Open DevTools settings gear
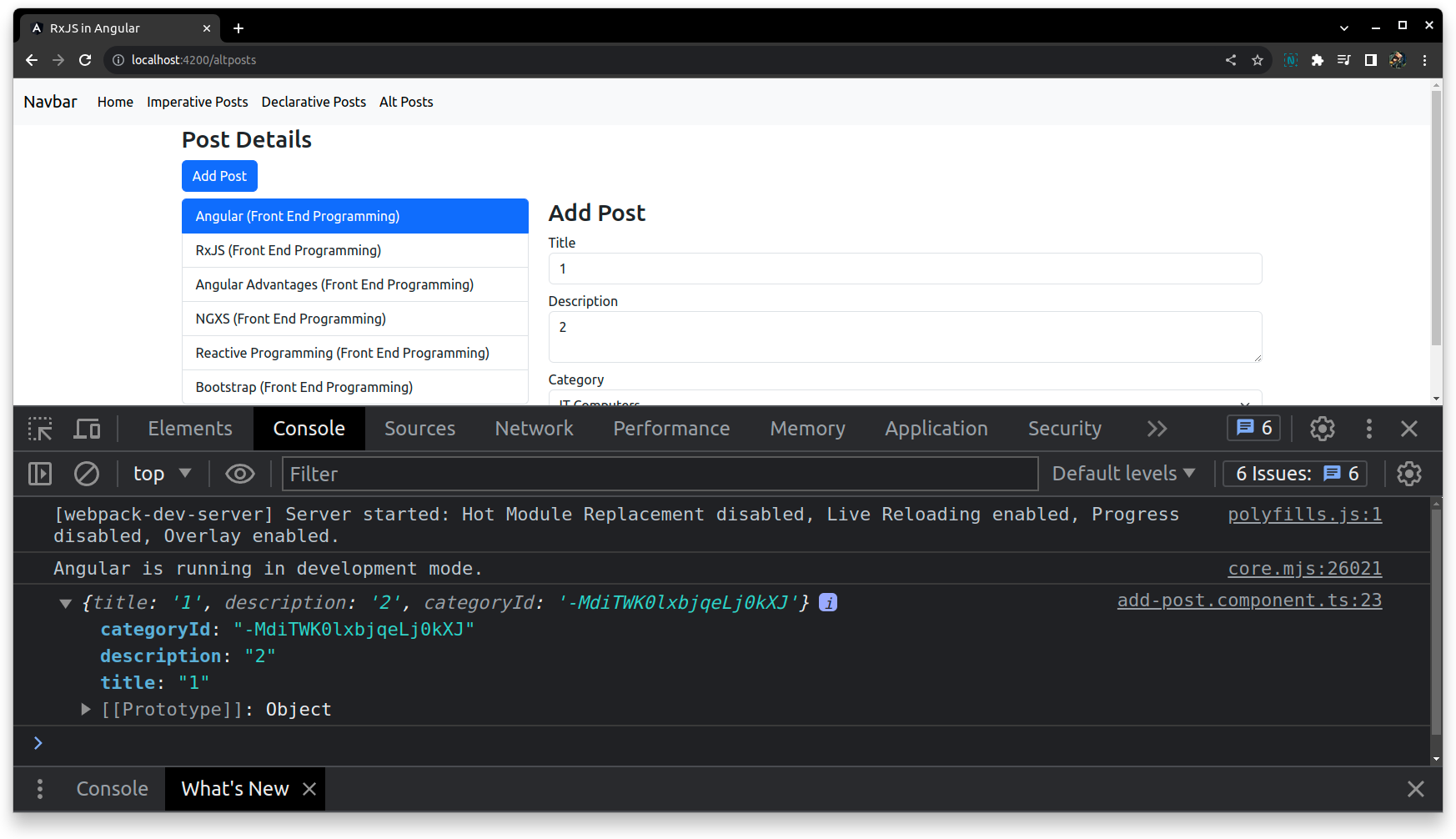Screen dimensions: 1456x839 point(1322,428)
